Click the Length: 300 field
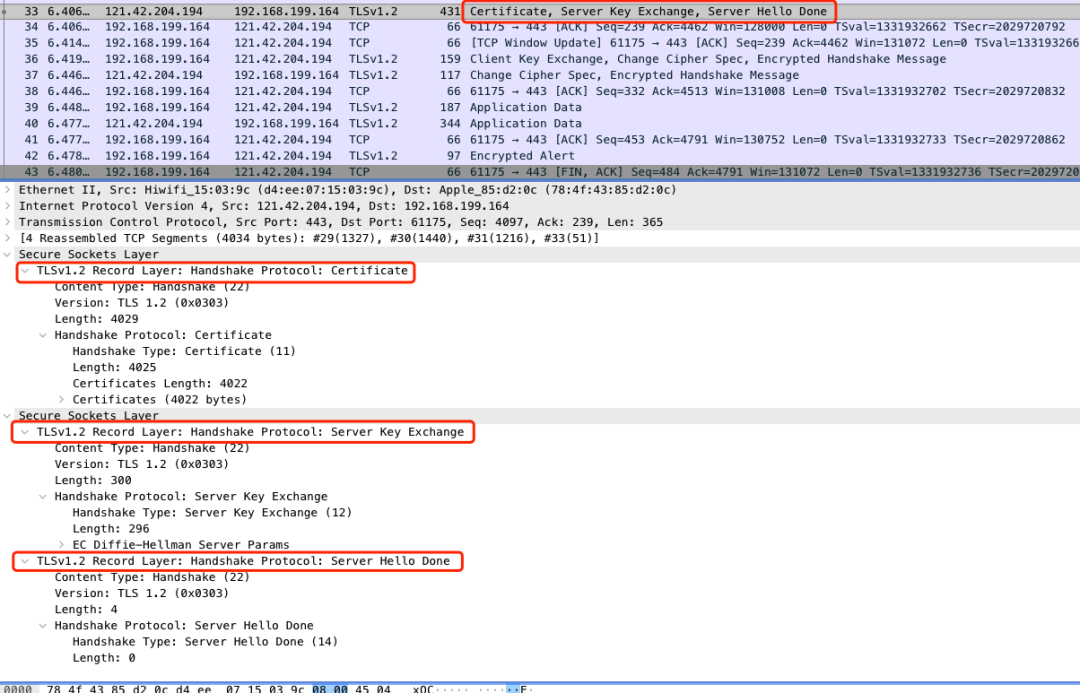 (93, 480)
